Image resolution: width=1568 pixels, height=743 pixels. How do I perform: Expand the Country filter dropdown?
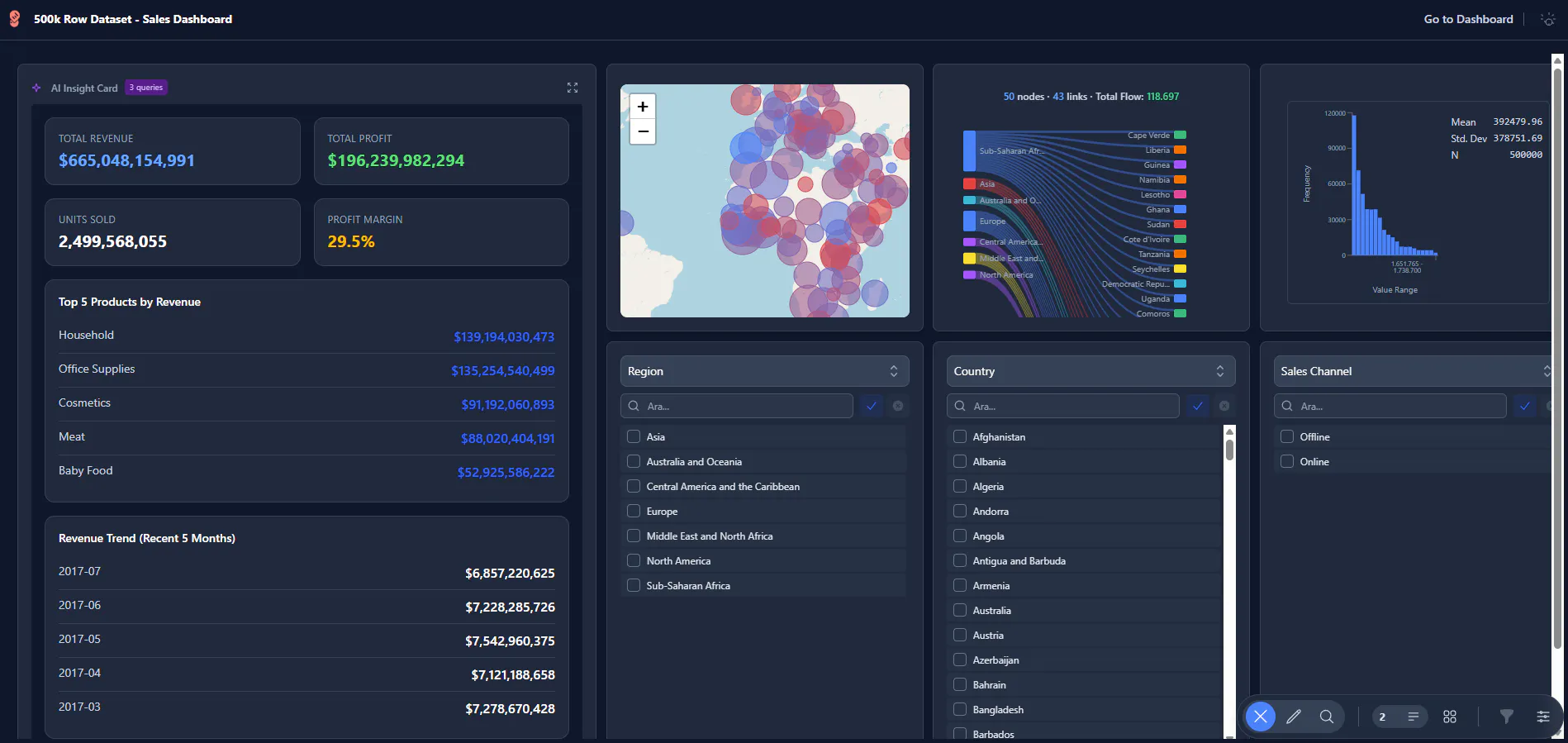[1091, 371]
